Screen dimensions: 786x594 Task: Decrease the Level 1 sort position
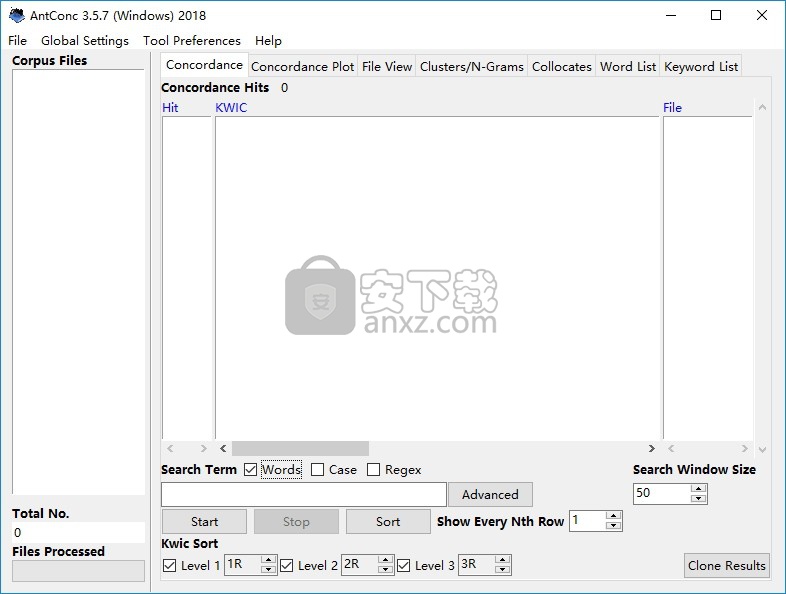(x=269, y=569)
